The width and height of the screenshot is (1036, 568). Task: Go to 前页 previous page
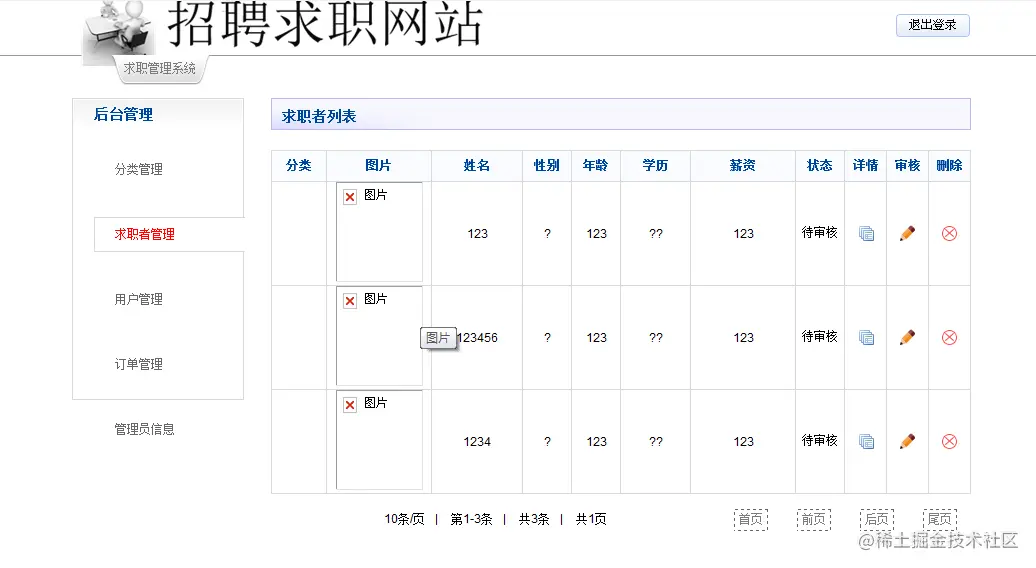814,520
